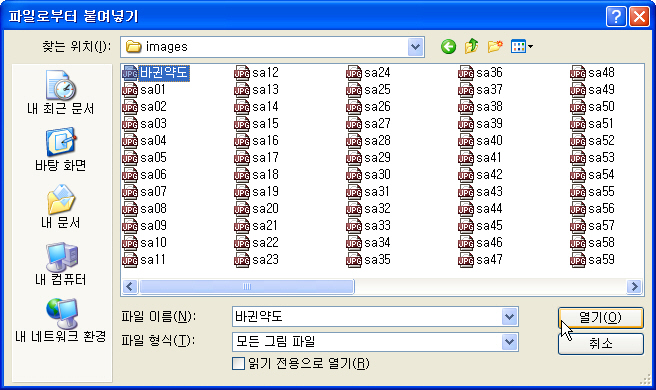
Task: Expand the 찾는 위치 images dropdown
Action: [x=415, y=47]
